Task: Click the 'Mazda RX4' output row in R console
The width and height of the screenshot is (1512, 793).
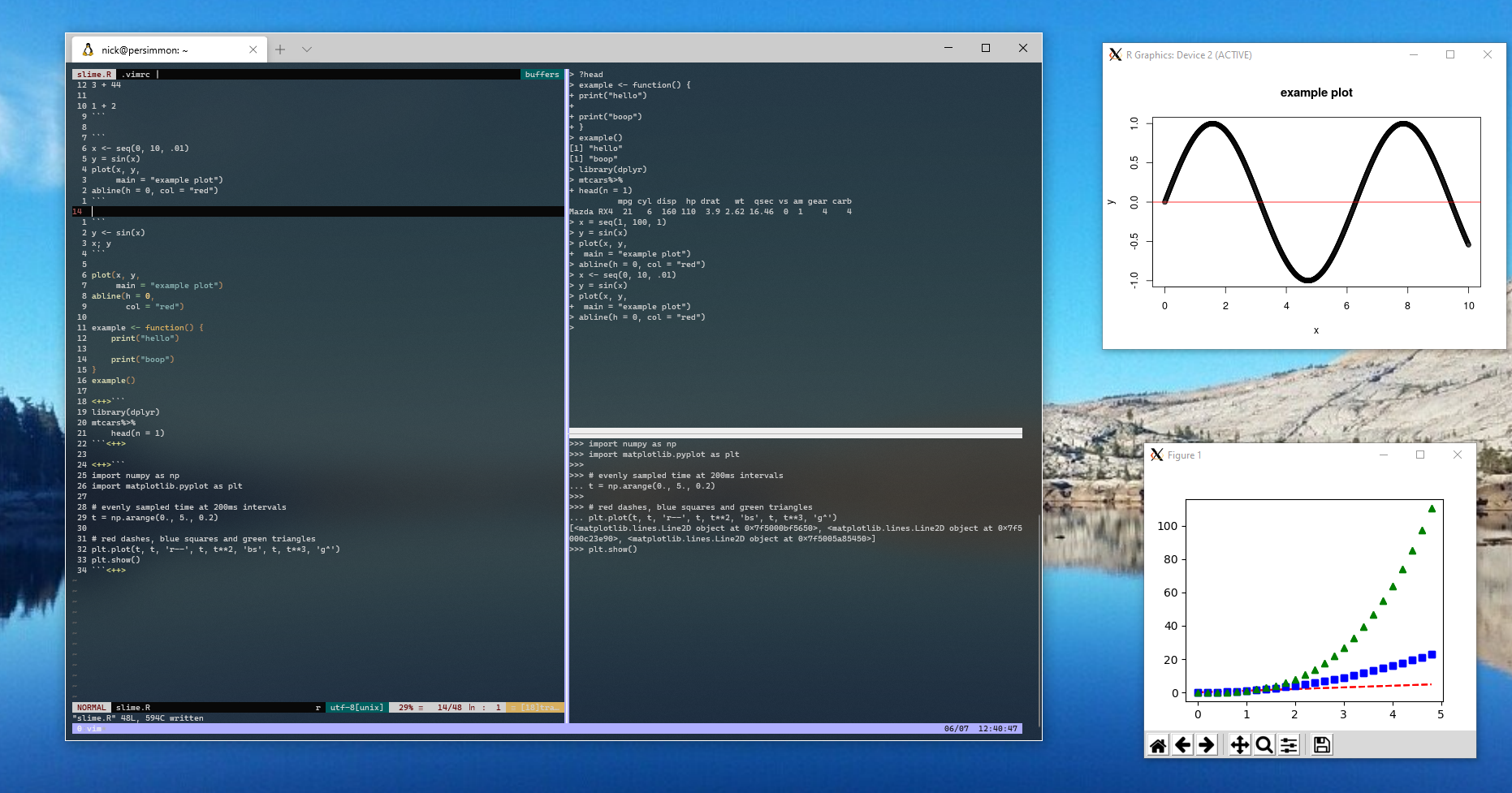Action: (x=711, y=212)
